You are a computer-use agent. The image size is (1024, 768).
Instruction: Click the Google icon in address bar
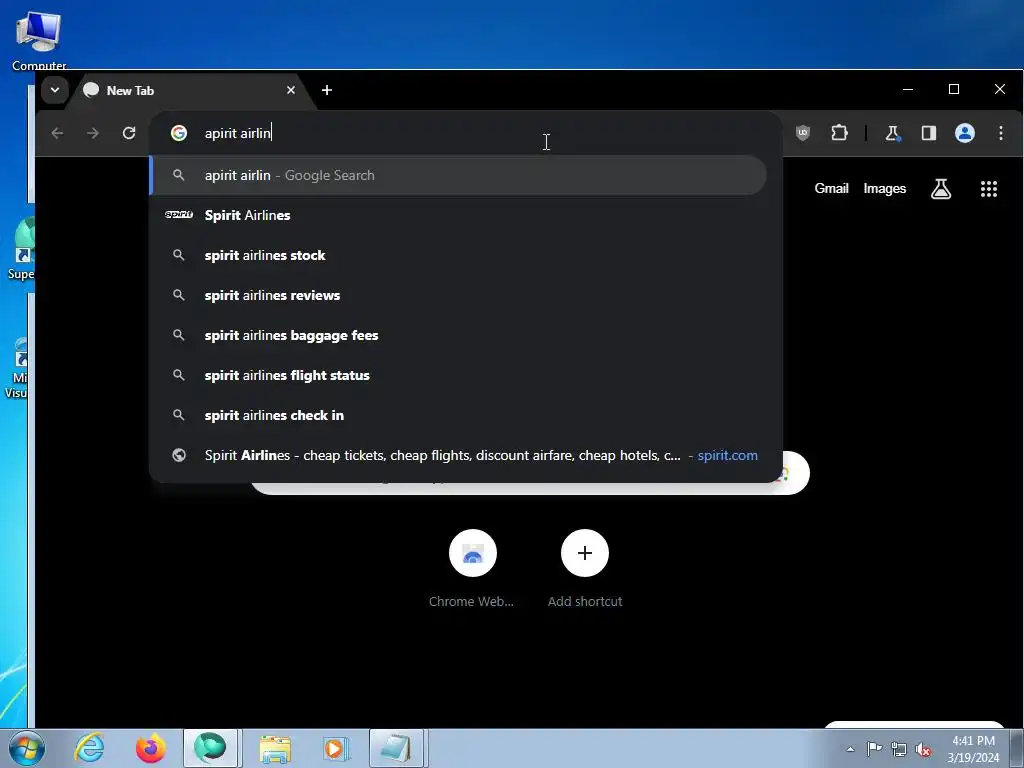tap(179, 133)
